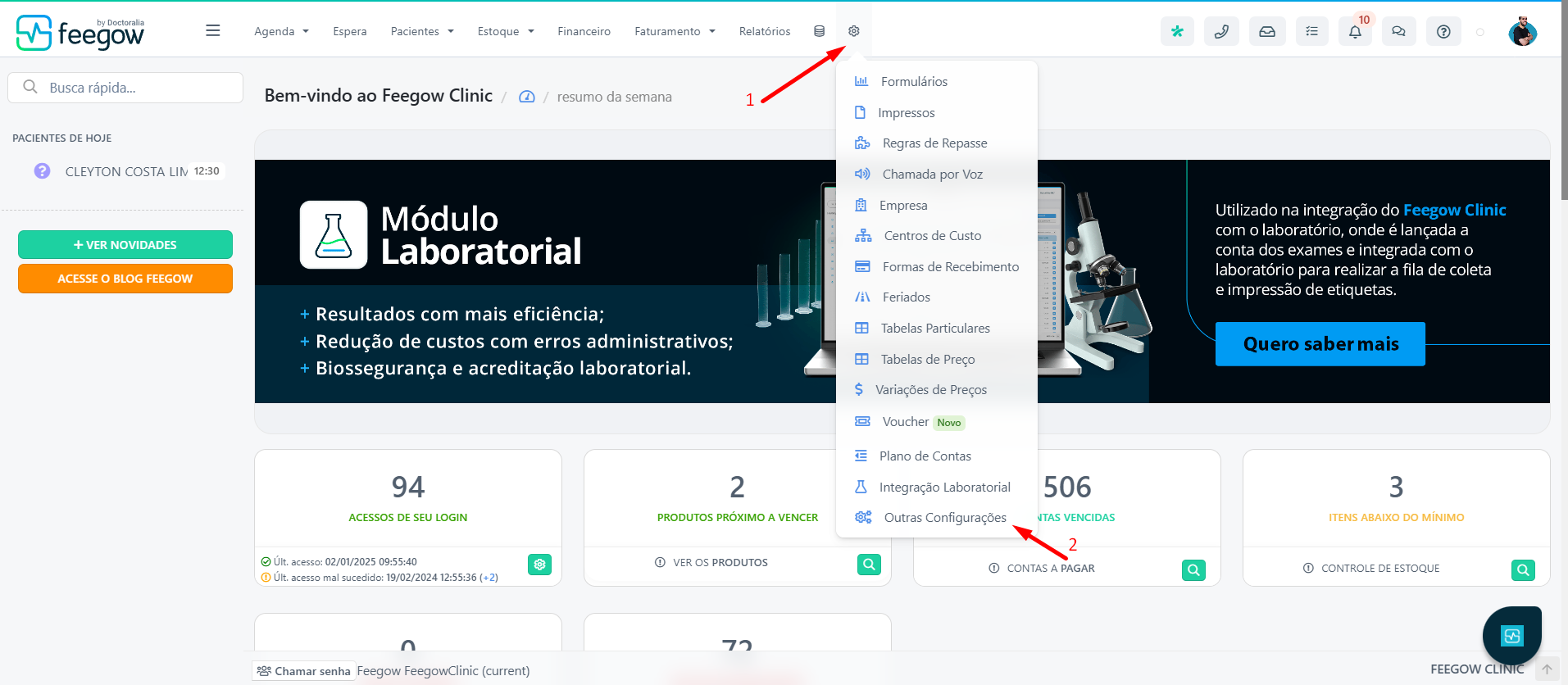The height and width of the screenshot is (685, 1568).
Task: Open the floating Feegow chat widget
Action: [1512, 635]
